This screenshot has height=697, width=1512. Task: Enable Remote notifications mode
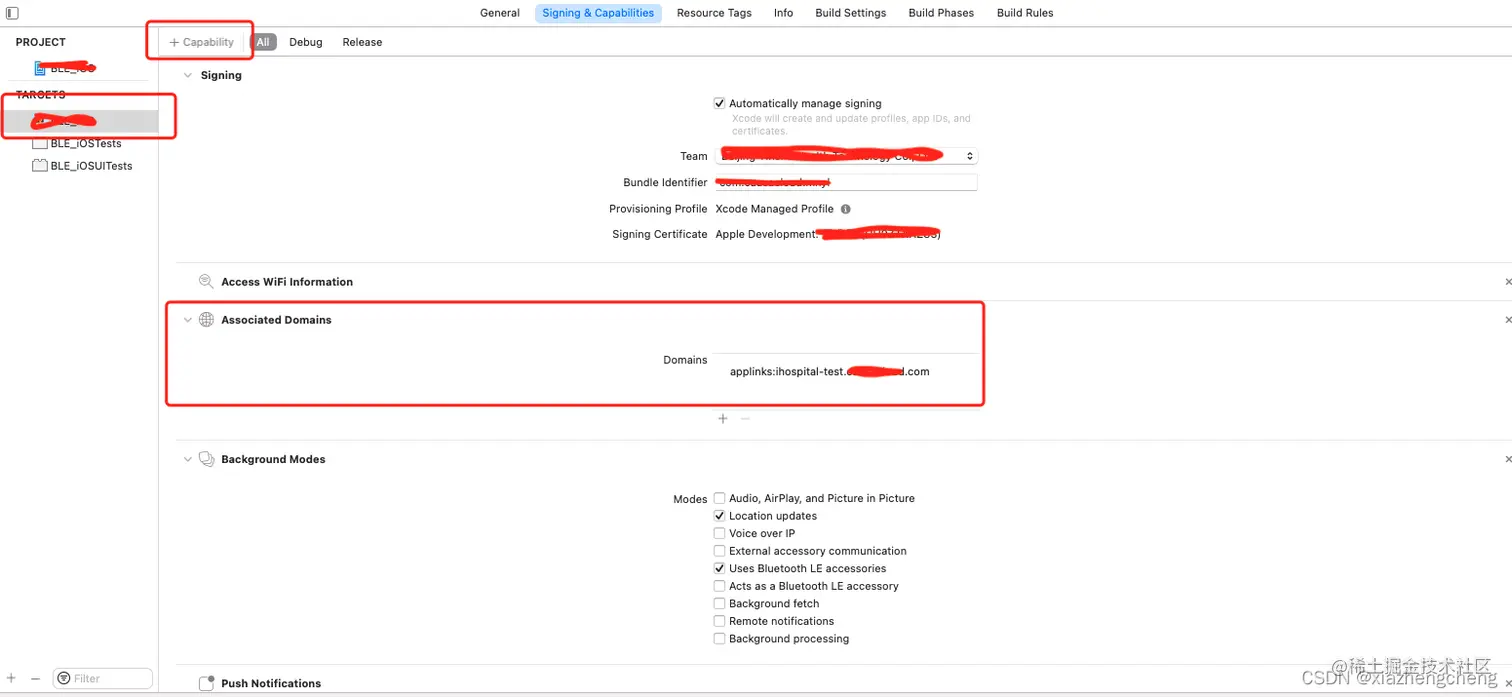coord(719,621)
